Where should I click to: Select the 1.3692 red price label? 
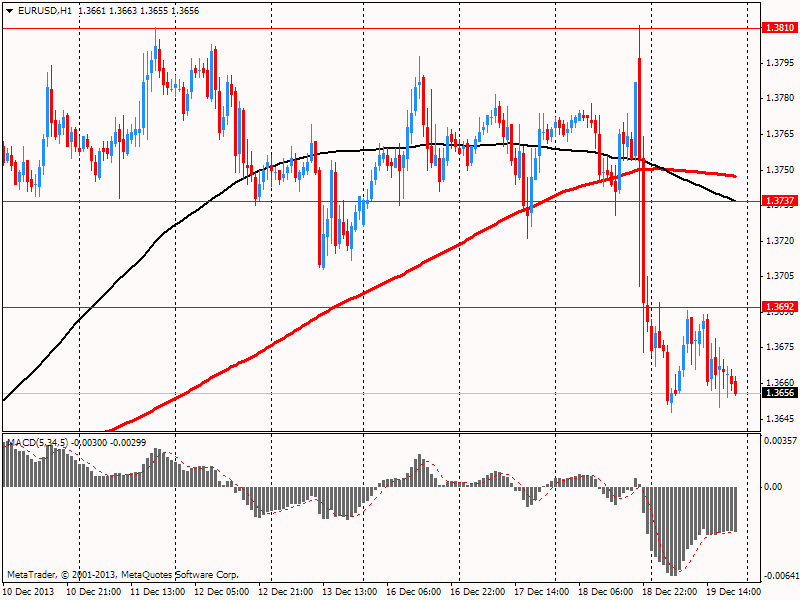coord(779,307)
